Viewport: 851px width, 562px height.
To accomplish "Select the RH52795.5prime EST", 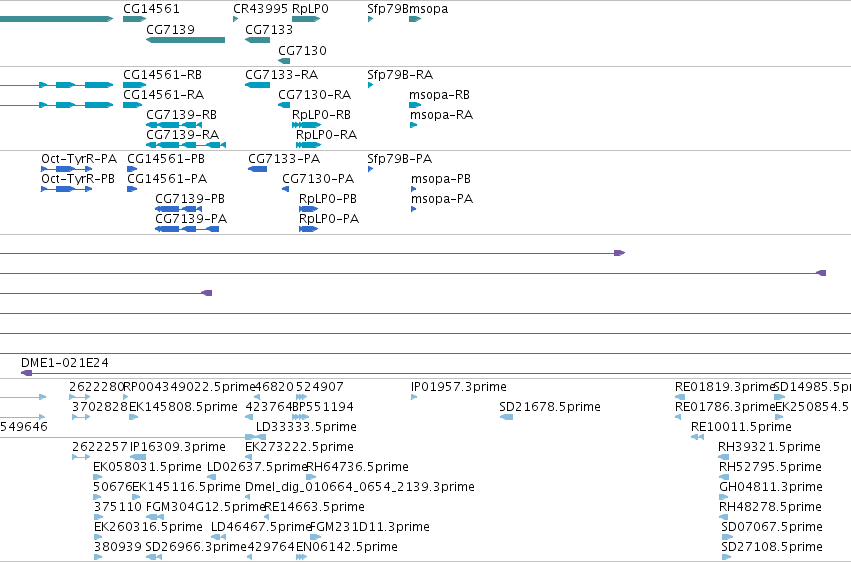I will (x=724, y=477).
